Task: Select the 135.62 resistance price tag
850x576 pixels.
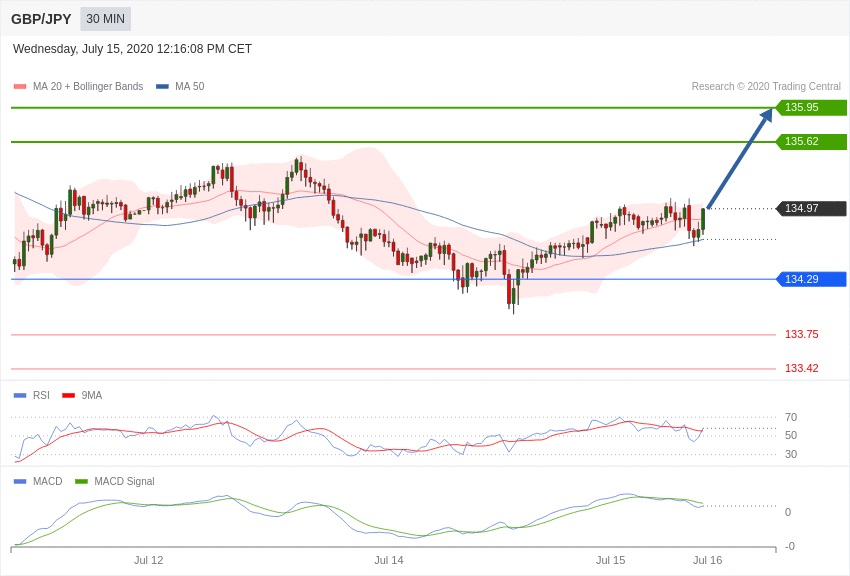Action: coord(811,142)
